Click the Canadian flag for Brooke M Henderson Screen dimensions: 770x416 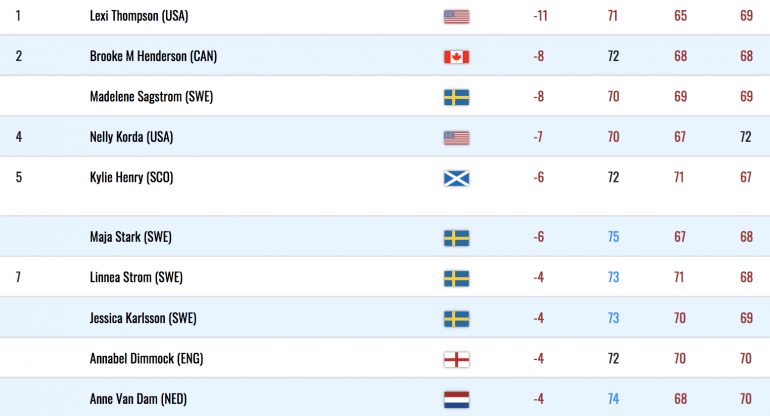coord(456,57)
